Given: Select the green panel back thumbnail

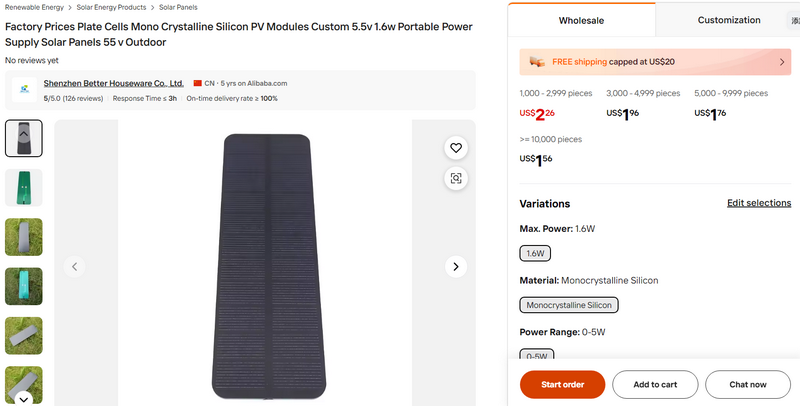Looking at the screenshot, I should point(24,187).
